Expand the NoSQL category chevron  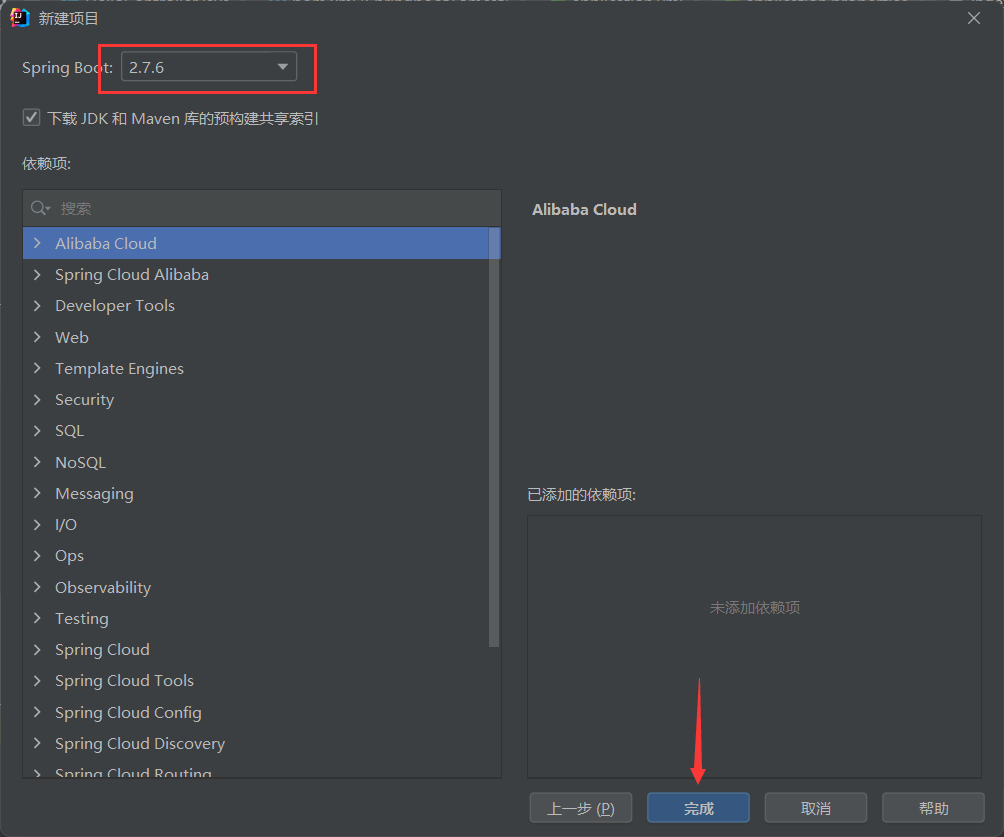pos(37,462)
